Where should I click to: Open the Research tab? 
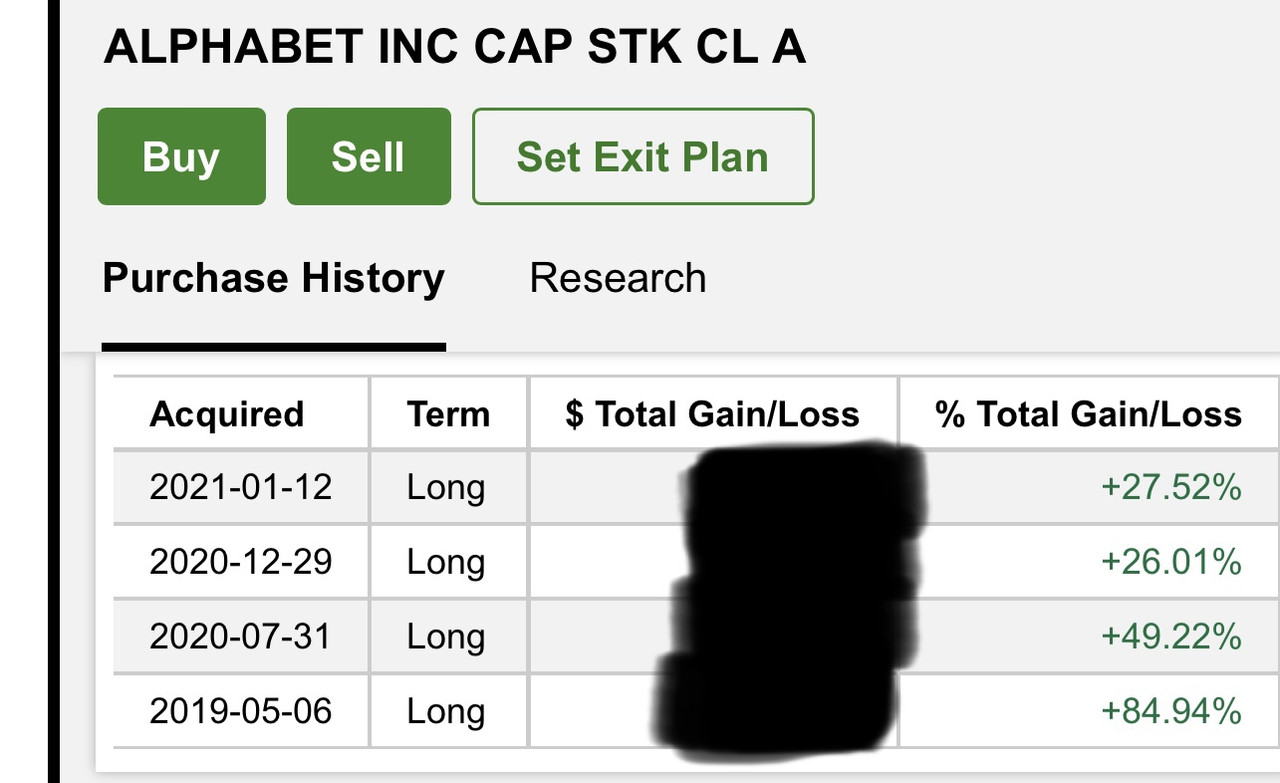(x=617, y=278)
